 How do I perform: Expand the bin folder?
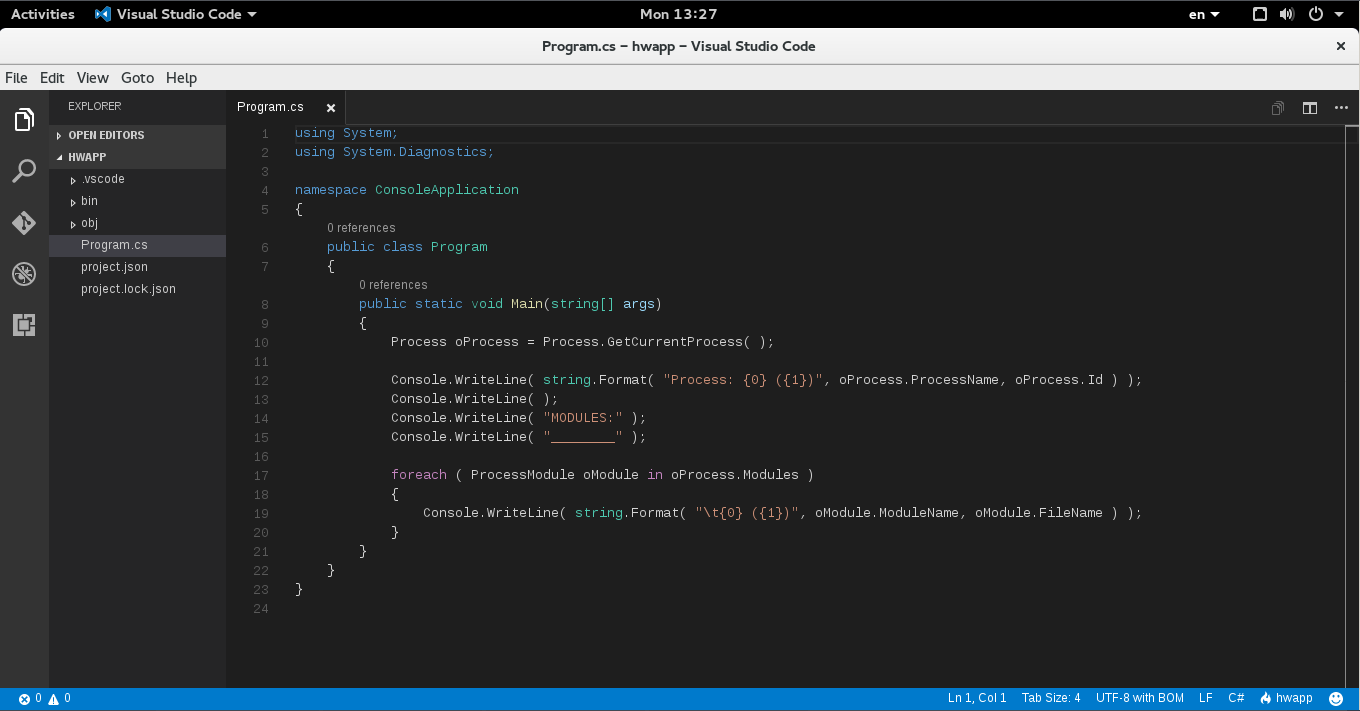tap(137, 201)
